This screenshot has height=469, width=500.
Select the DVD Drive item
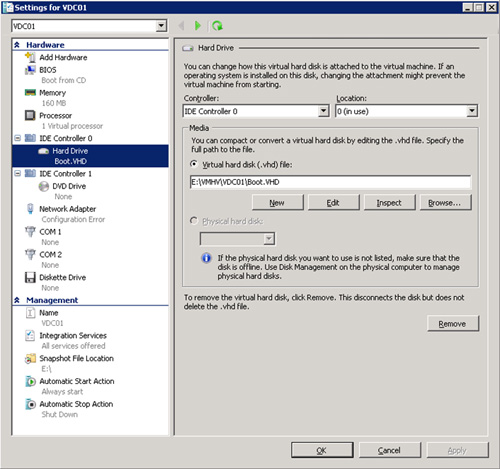click(x=69, y=186)
